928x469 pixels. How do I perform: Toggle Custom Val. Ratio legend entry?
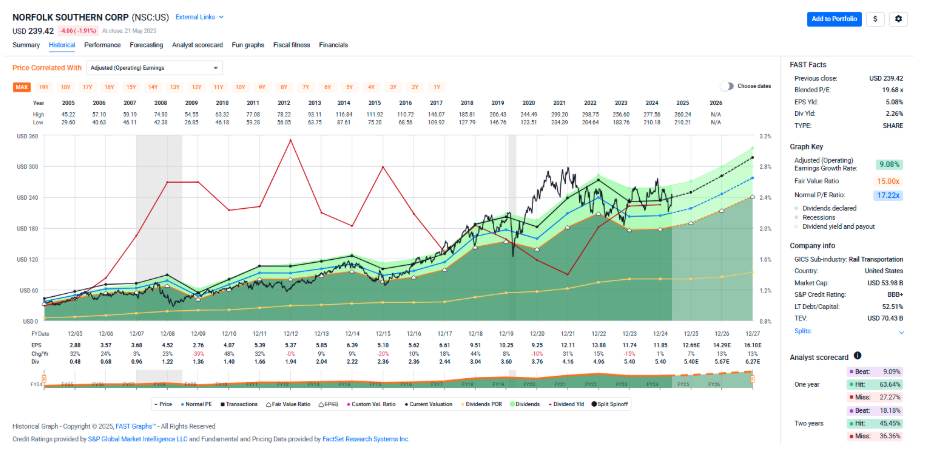click(x=370, y=404)
